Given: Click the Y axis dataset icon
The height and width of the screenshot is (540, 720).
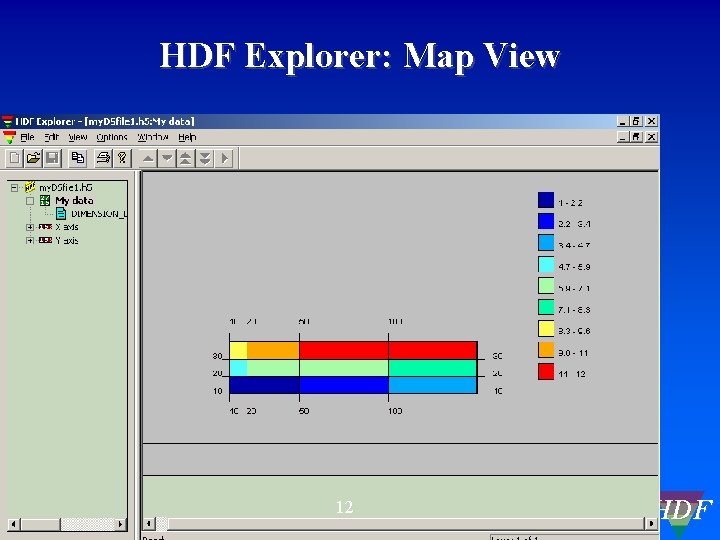Looking at the screenshot, I should (45, 240).
